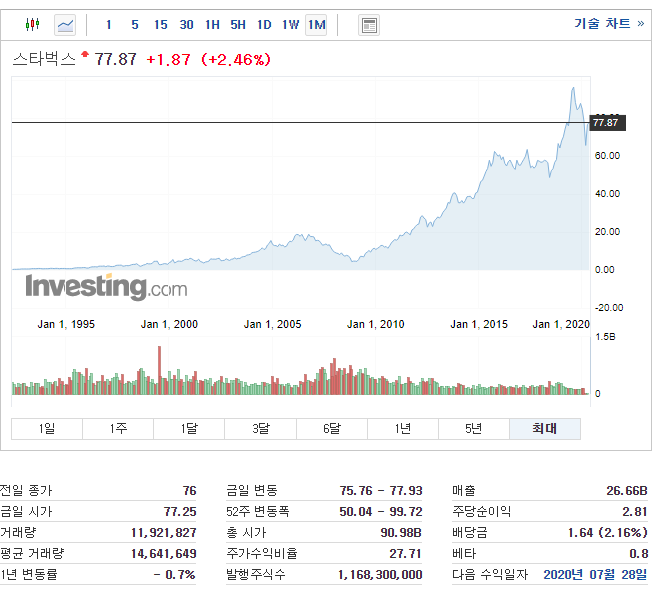
Task: Choose the 1W interval
Action: pyautogui.click(x=290, y=25)
